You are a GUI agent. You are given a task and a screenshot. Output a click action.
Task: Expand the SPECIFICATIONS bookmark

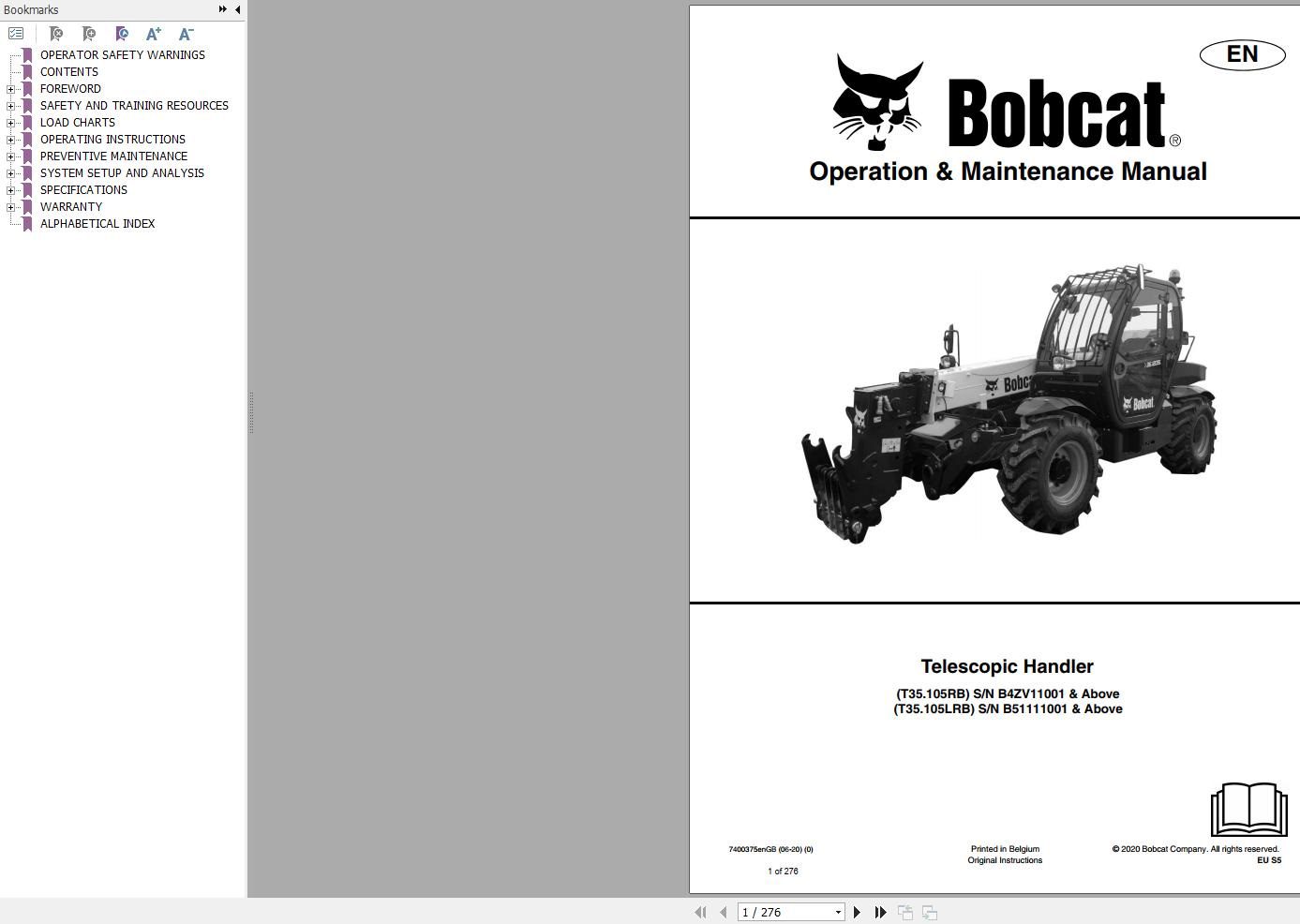9,189
